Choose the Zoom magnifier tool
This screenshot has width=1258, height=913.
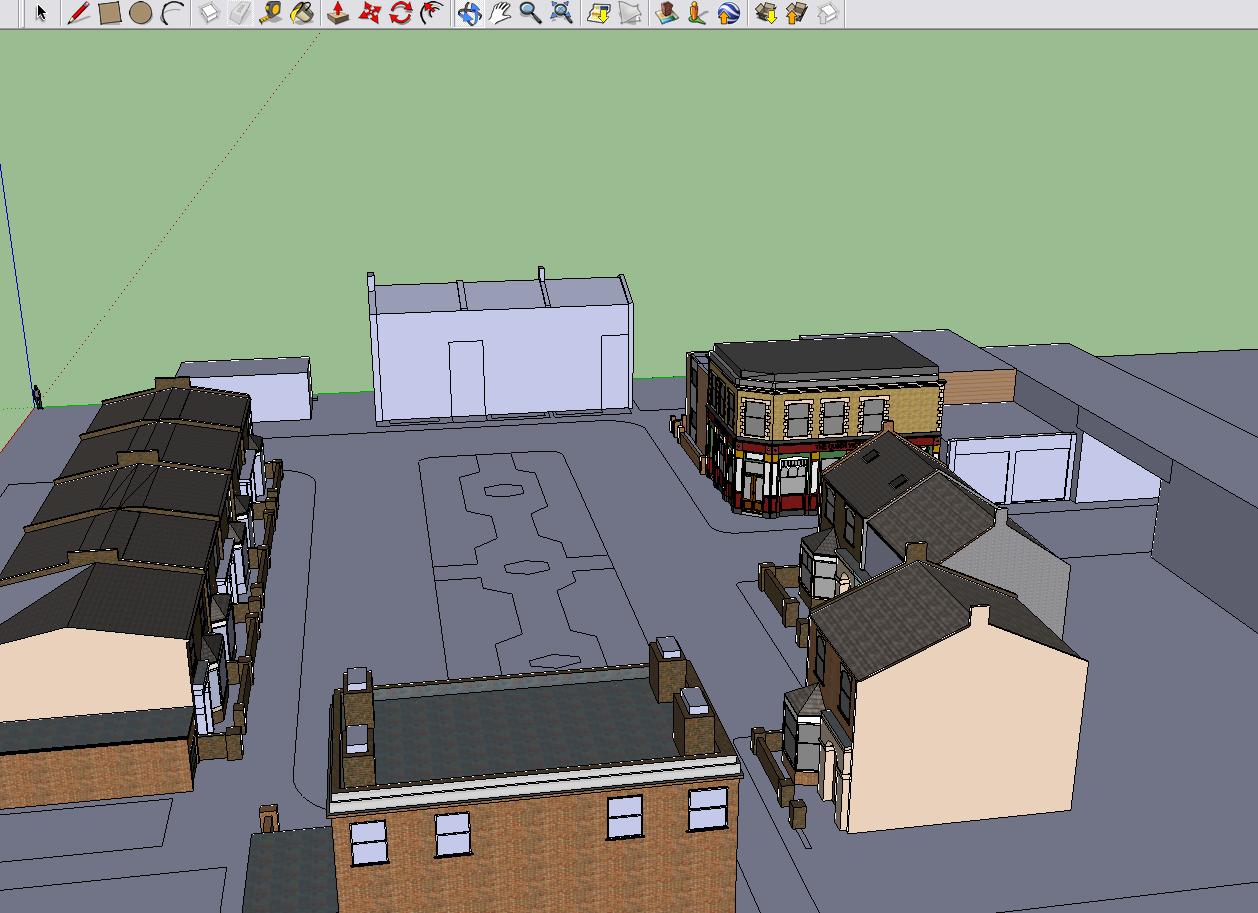[x=530, y=13]
